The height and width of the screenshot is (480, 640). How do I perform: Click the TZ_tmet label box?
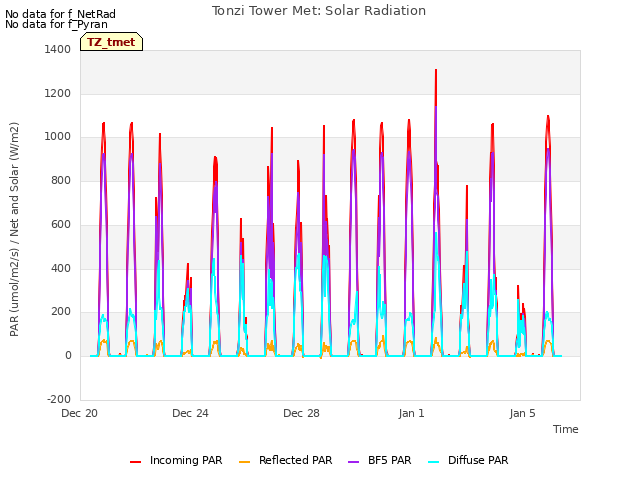point(111,42)
